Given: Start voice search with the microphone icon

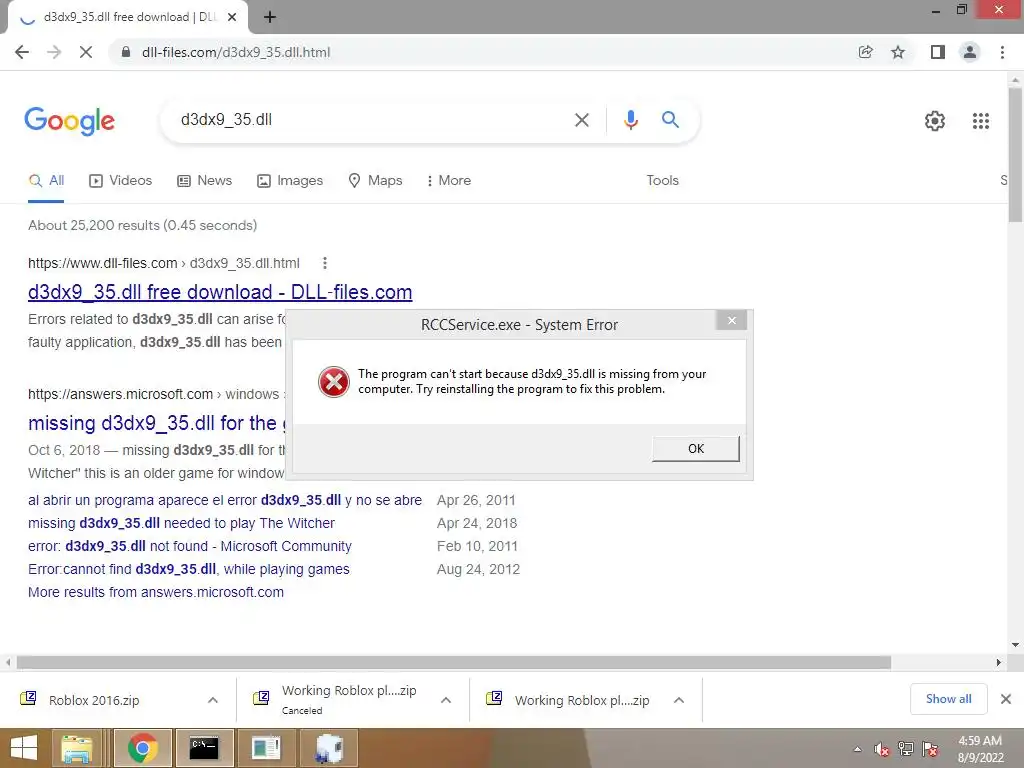Looking at the screenshot, I should click(630, 120).
